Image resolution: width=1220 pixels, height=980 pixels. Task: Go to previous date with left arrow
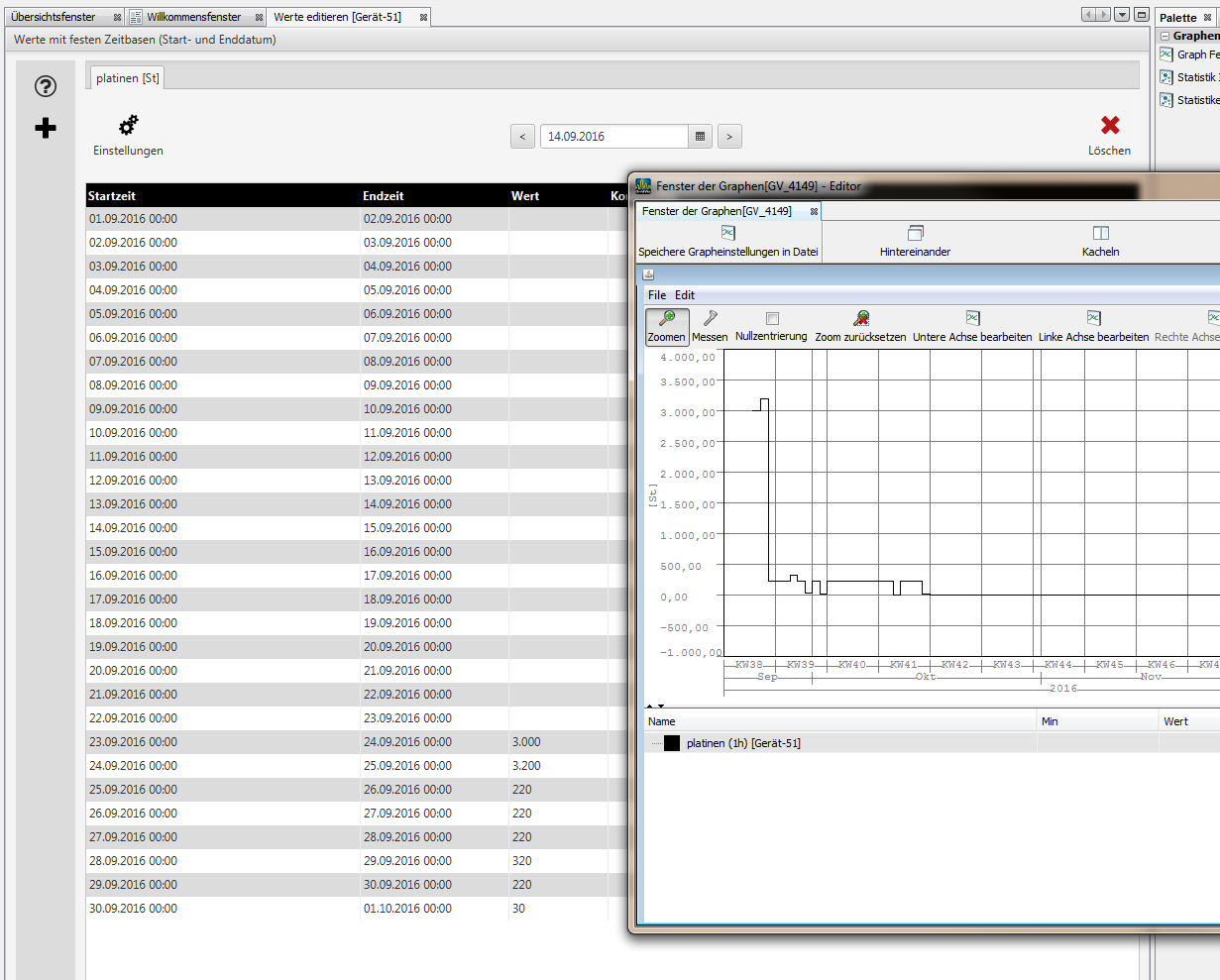coord(523,137)
